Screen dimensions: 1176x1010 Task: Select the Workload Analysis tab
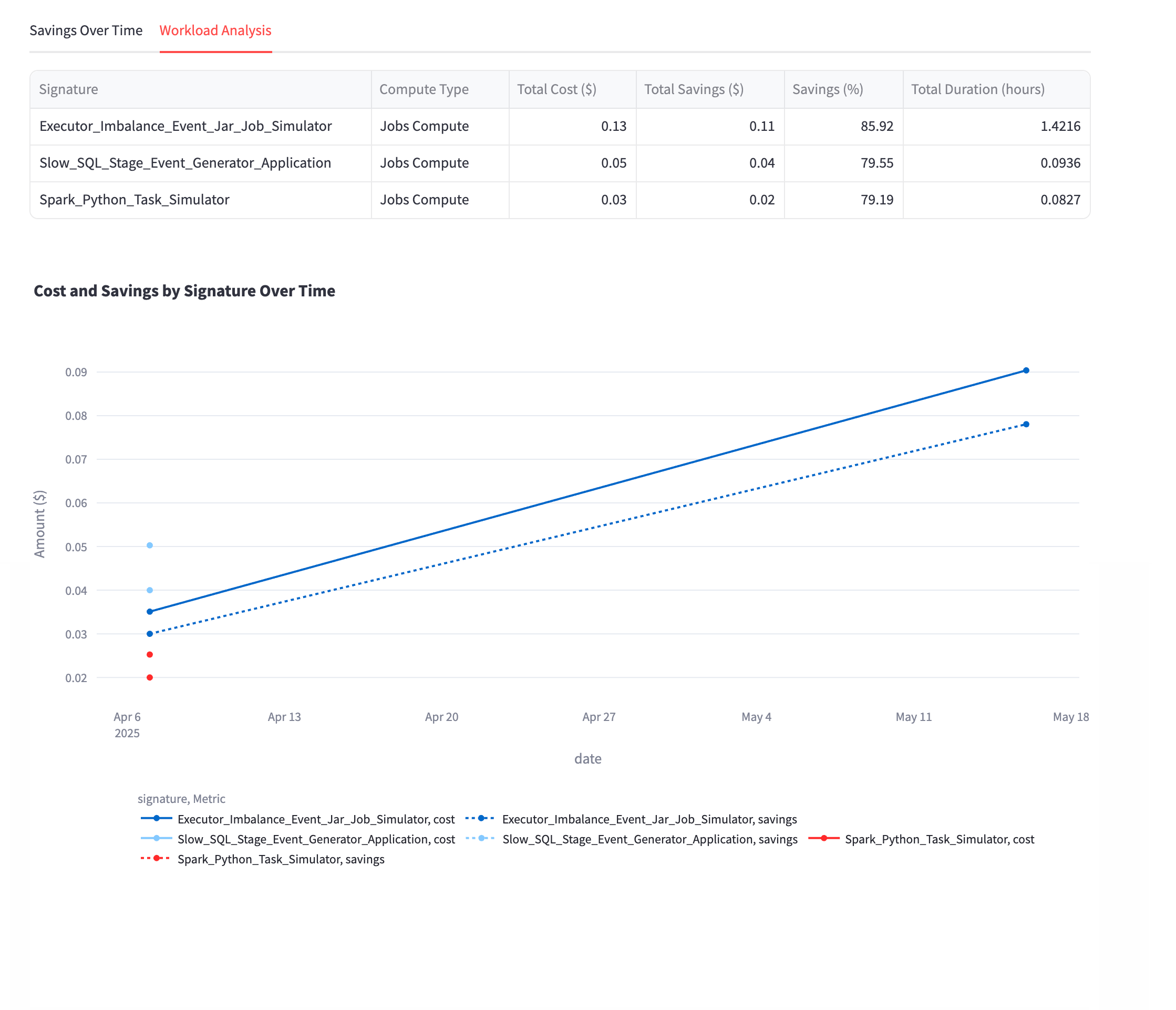point(215,30)
